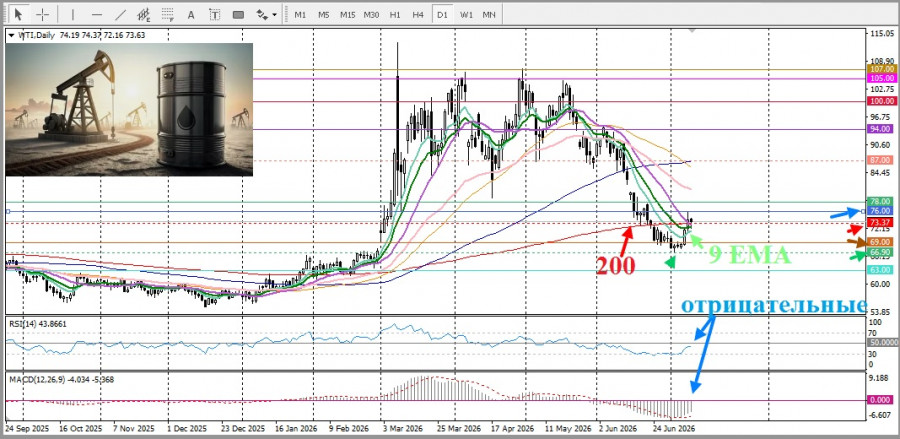
Task: Switch to M1 timeframe
Action: point(300,14)
